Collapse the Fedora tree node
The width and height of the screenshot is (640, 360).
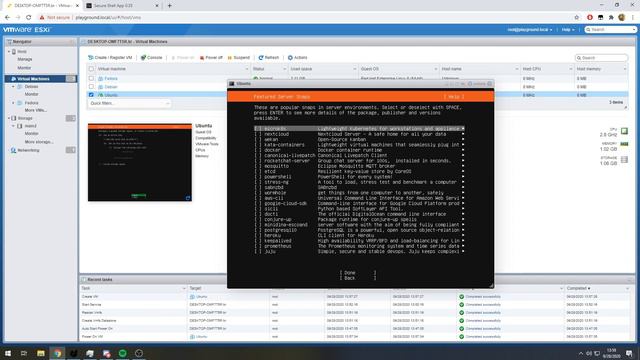[x=13, y=103]
